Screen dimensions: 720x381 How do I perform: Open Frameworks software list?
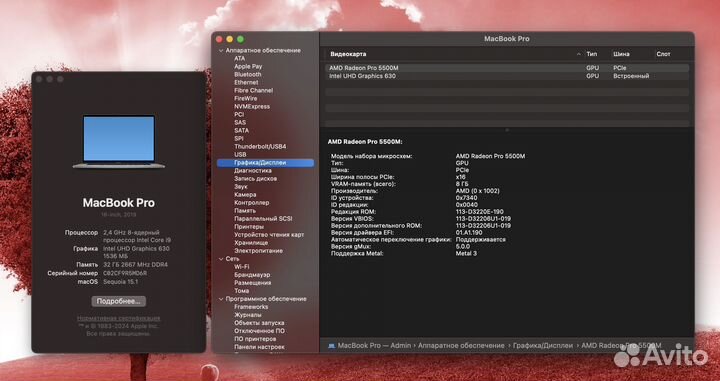pos(251,307)
